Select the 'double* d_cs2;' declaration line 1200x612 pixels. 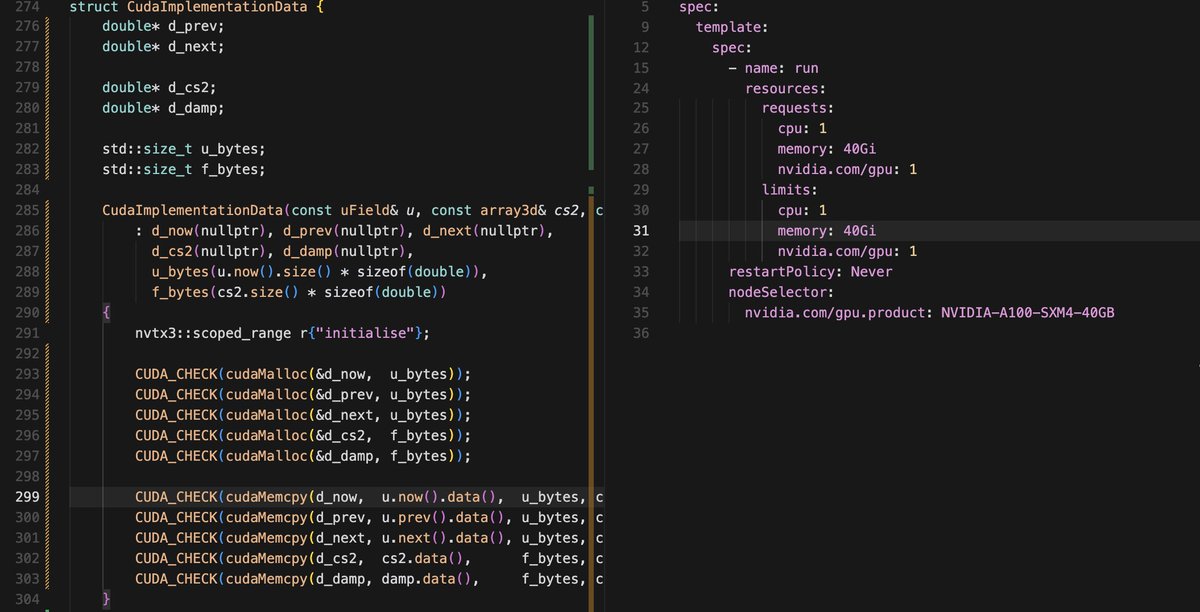pos(159,87)
